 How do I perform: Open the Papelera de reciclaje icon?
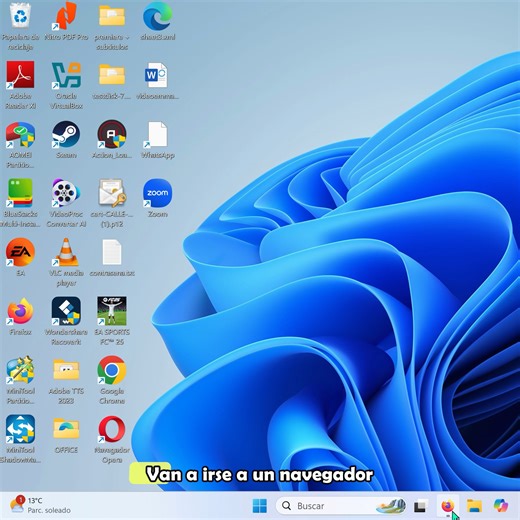tap(20, 17)
